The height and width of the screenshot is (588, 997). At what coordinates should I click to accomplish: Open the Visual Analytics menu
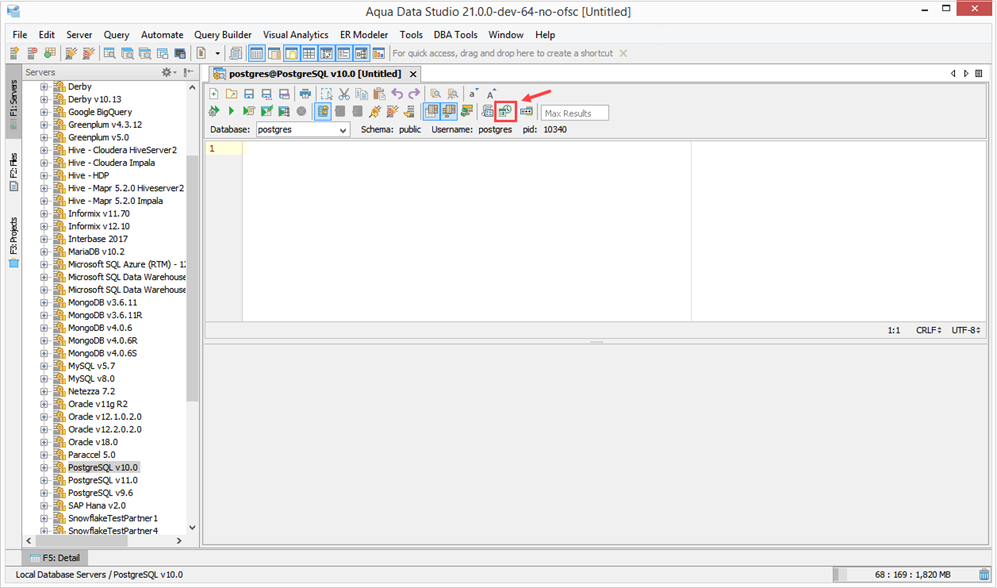(x=296, y=35)
